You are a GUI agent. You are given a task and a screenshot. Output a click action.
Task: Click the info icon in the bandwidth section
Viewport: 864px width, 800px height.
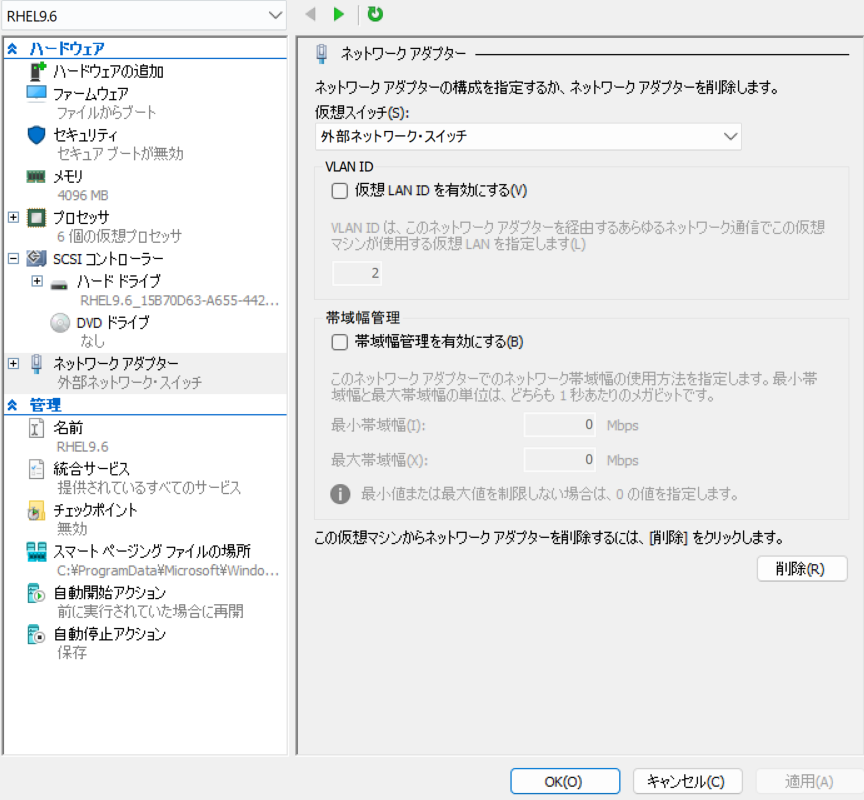[340, 494]
